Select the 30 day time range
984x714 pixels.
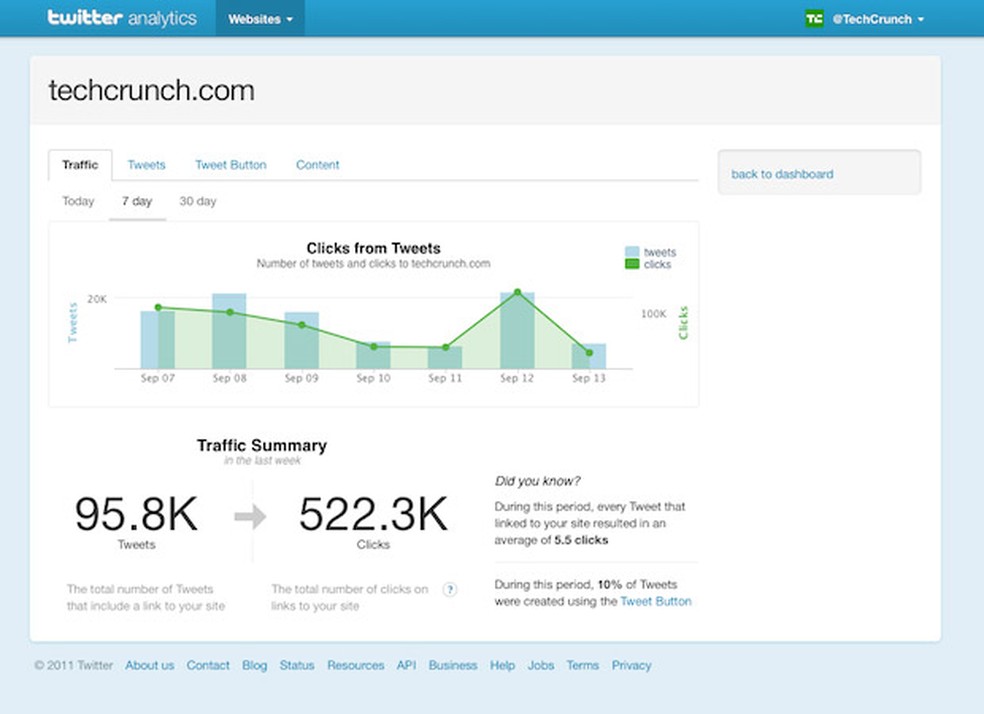pyautogui.click(x=197, y=201)
